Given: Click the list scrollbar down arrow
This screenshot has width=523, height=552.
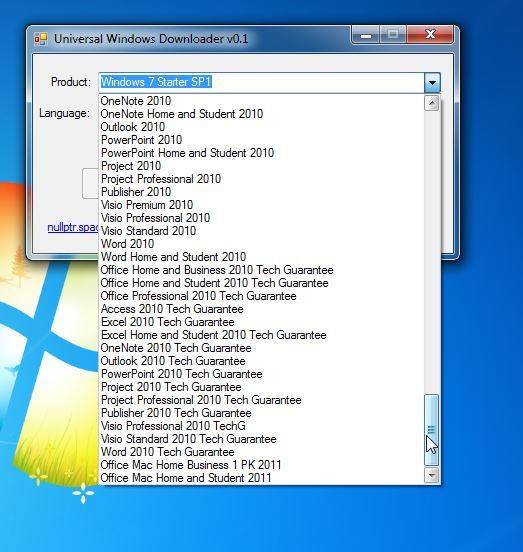Looking at the screenshot, I should pyautogui.click(x=431, y=476).
